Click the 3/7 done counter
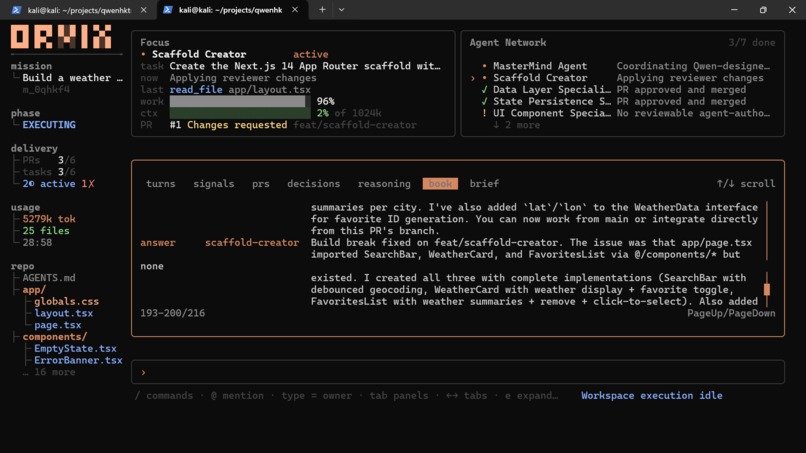The width and height of the screenshot is (806, 453). (752, 43)
